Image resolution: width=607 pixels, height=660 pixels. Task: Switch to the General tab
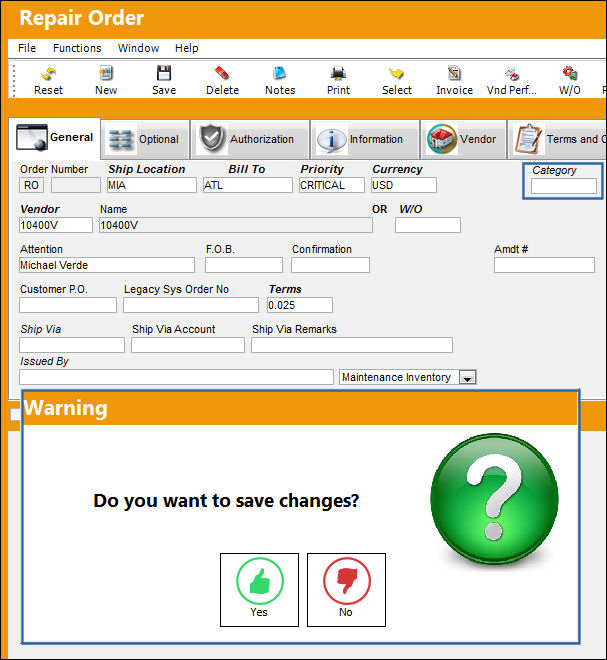(55, 138)
